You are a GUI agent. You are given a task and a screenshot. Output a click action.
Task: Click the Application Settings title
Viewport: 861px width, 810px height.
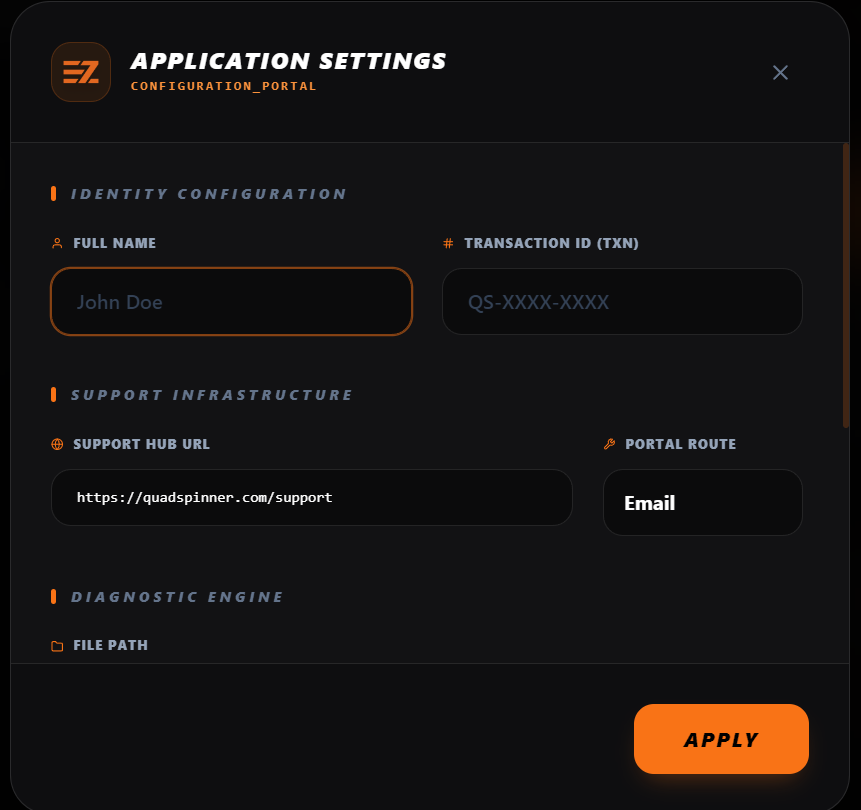(288, 61)
